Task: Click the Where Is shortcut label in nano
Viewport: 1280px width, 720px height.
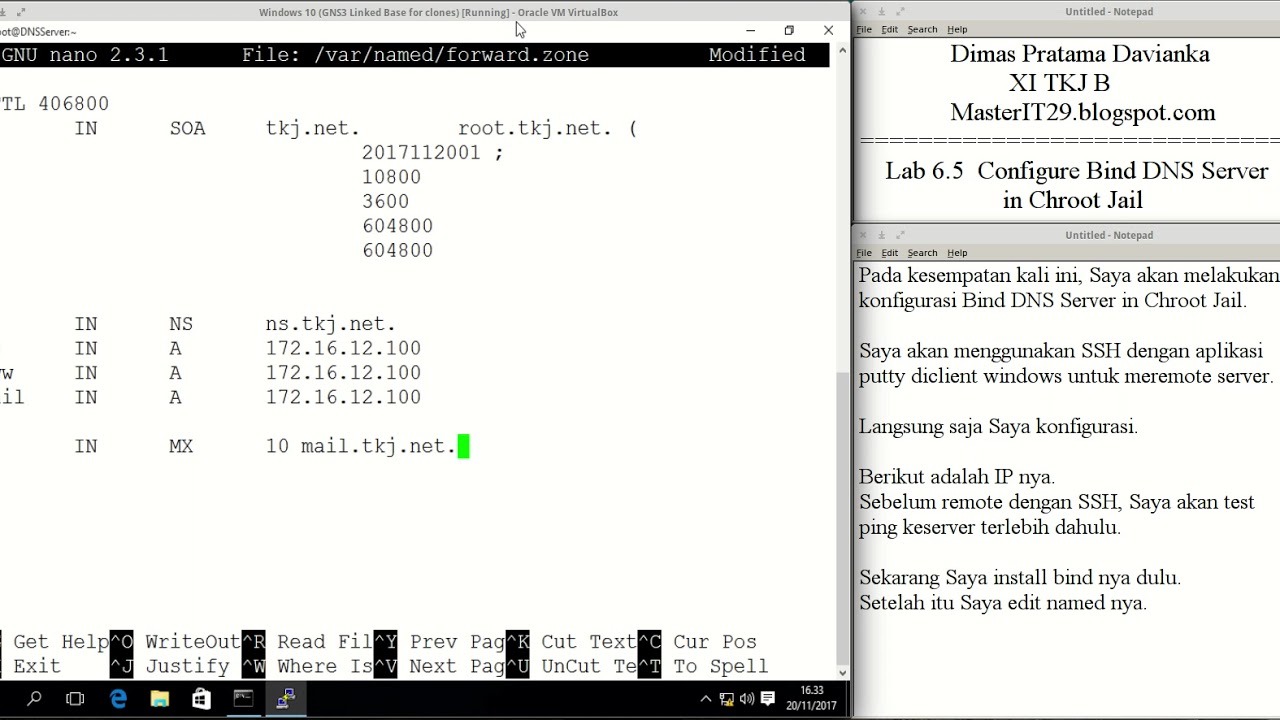Action: point(325,666)
